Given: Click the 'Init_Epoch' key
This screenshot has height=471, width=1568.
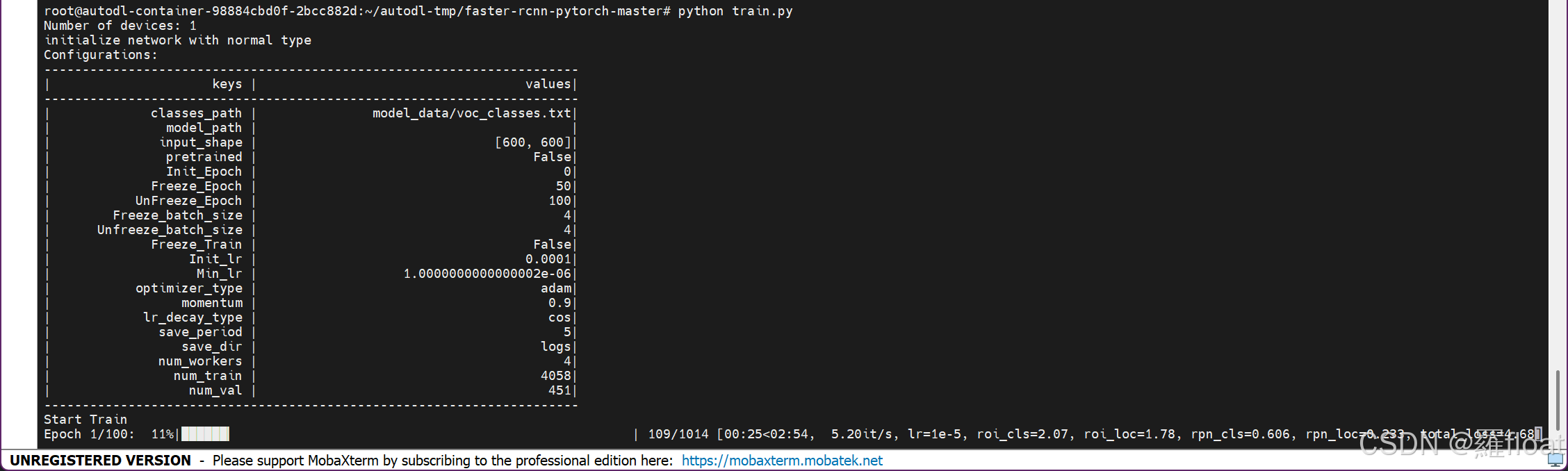Looking at the screenshot, I should pos(204,172).
